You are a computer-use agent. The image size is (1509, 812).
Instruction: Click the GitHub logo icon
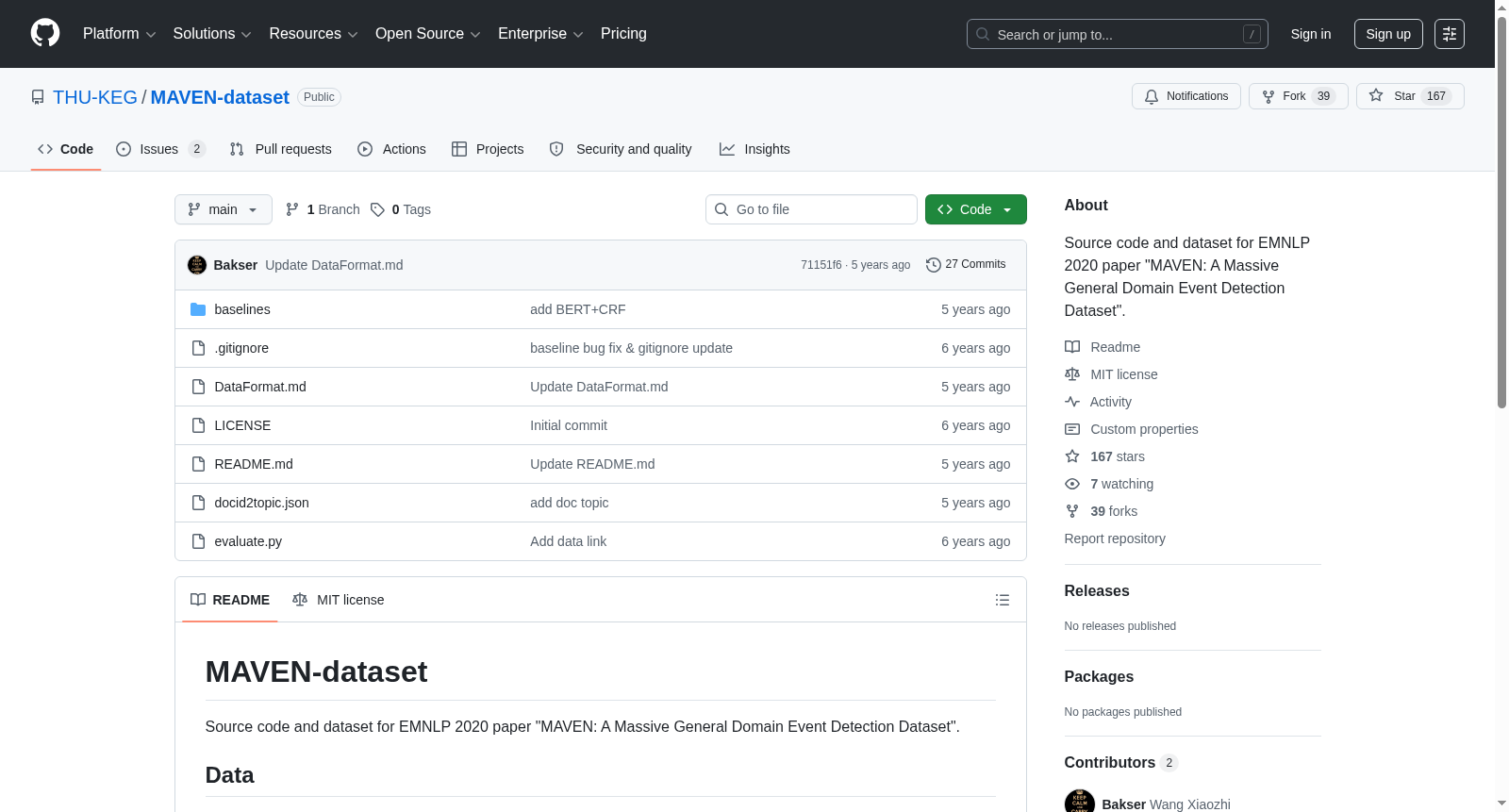point(45,34)
